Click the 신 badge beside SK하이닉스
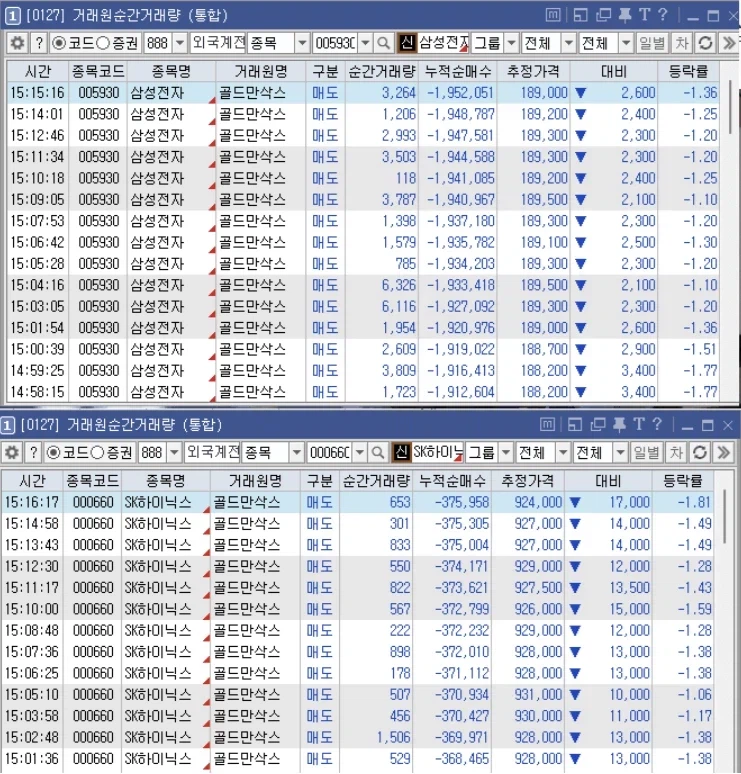The image size is (741, 774). pyautogui.click(x=401, y=452)
